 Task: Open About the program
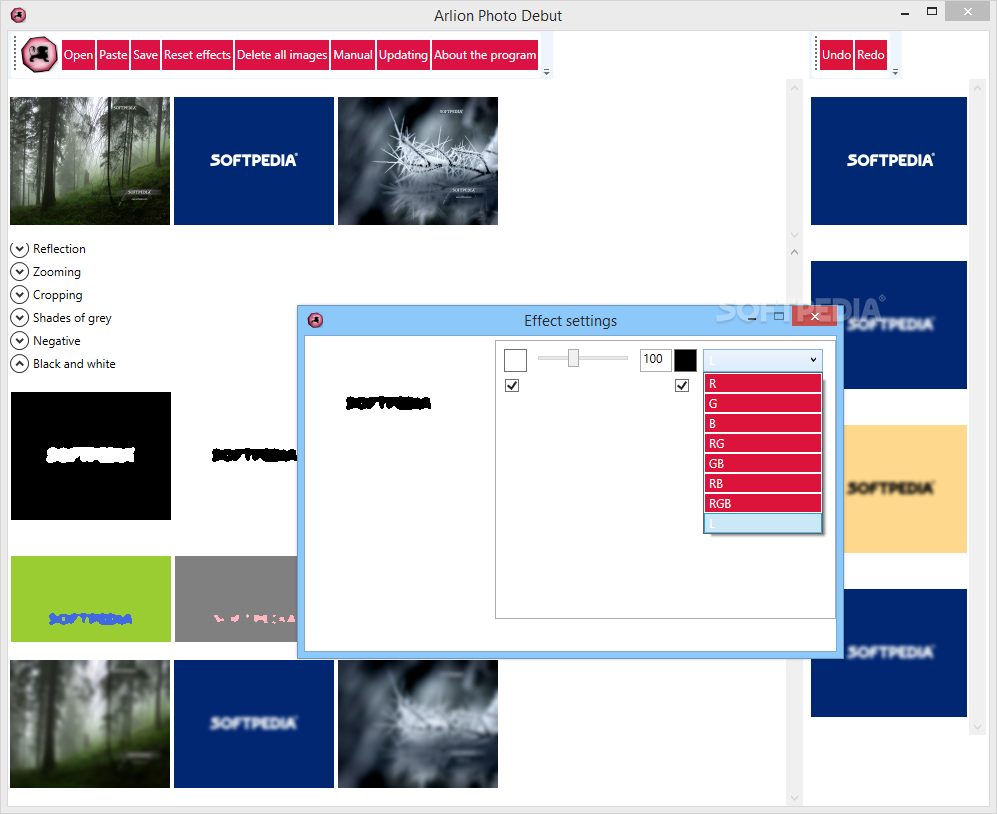pos(485,55)
